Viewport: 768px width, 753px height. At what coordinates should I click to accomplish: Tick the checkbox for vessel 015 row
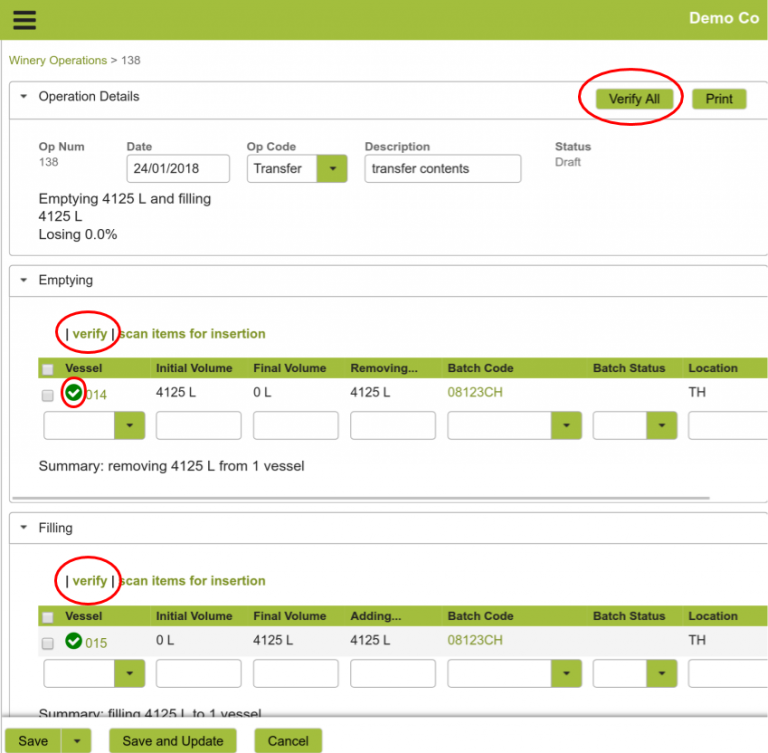47,642
